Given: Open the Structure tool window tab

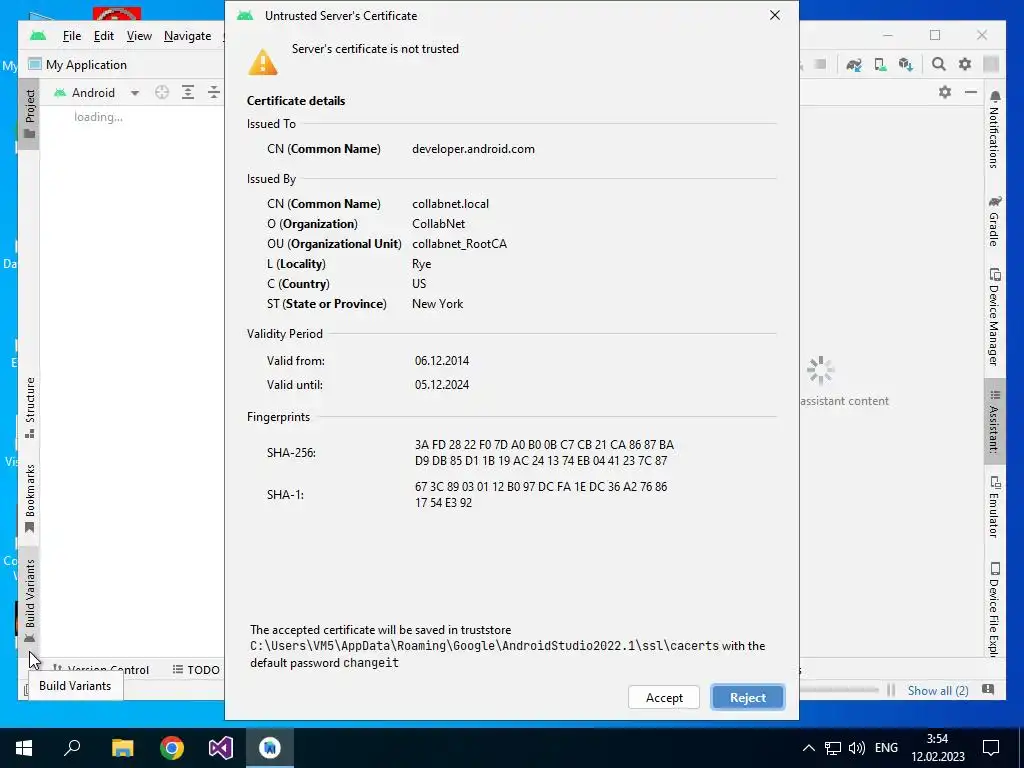Looking at the screenshot, I should pos(29,408).
